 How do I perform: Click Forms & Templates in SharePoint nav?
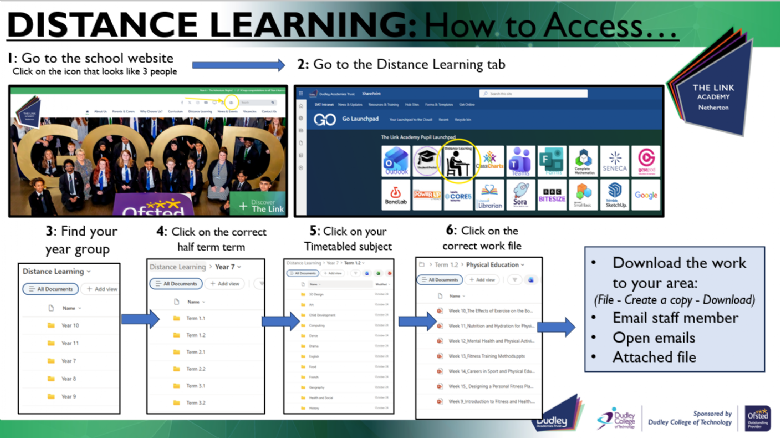439,105
